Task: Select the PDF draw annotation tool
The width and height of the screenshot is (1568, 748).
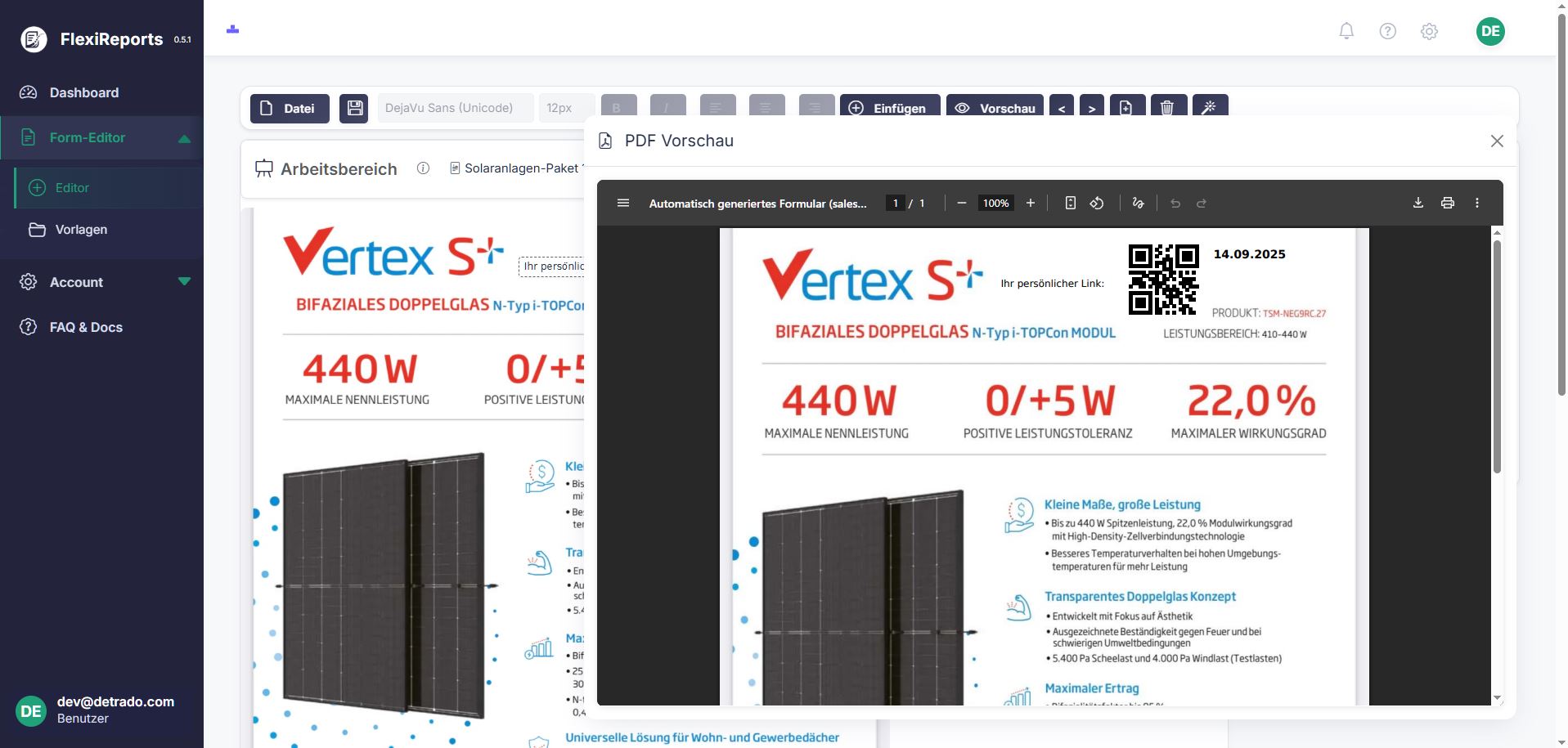Action: click(1138, 203)
